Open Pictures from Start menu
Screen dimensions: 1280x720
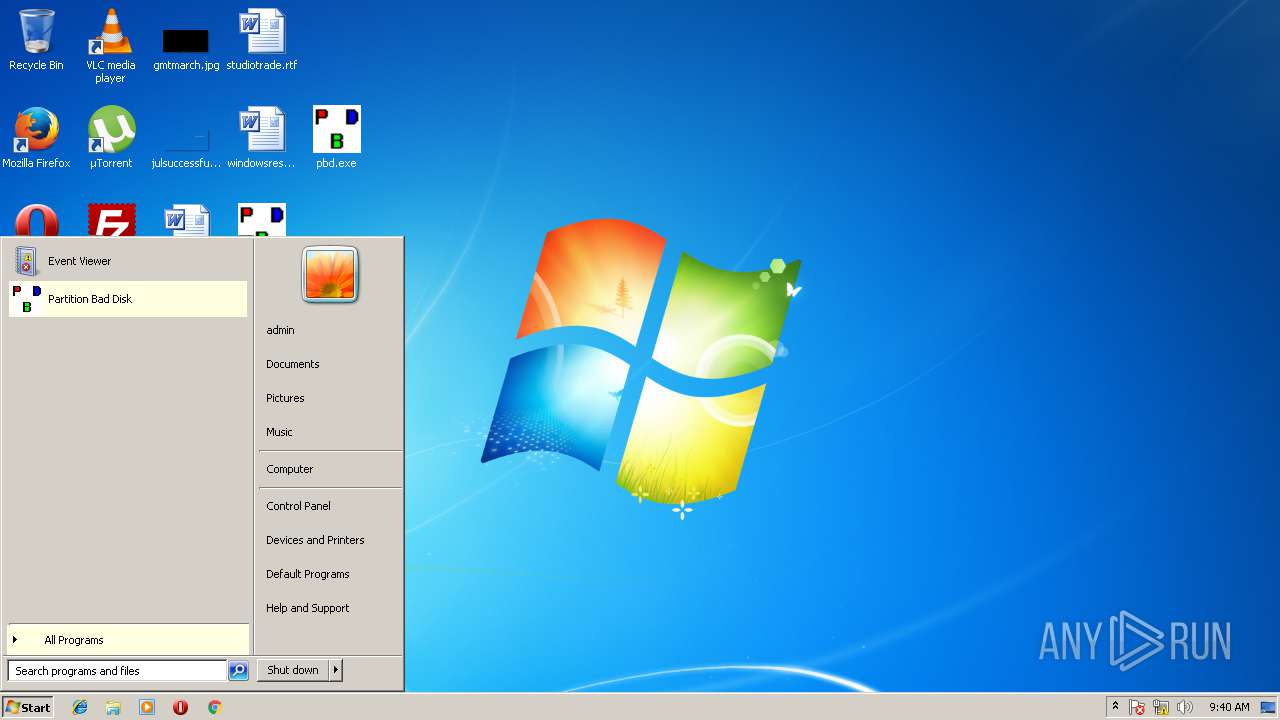click(x=285, y=398)
